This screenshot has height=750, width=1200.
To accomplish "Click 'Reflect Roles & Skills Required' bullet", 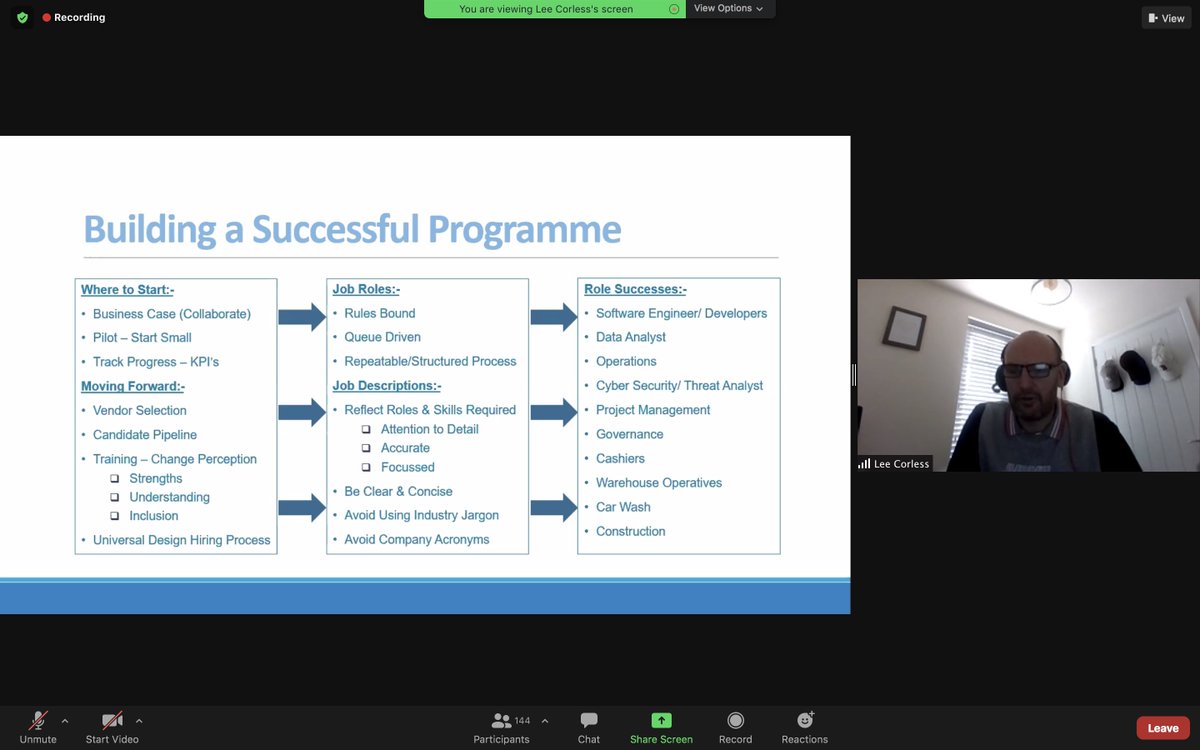I will [x=430, y=410].
